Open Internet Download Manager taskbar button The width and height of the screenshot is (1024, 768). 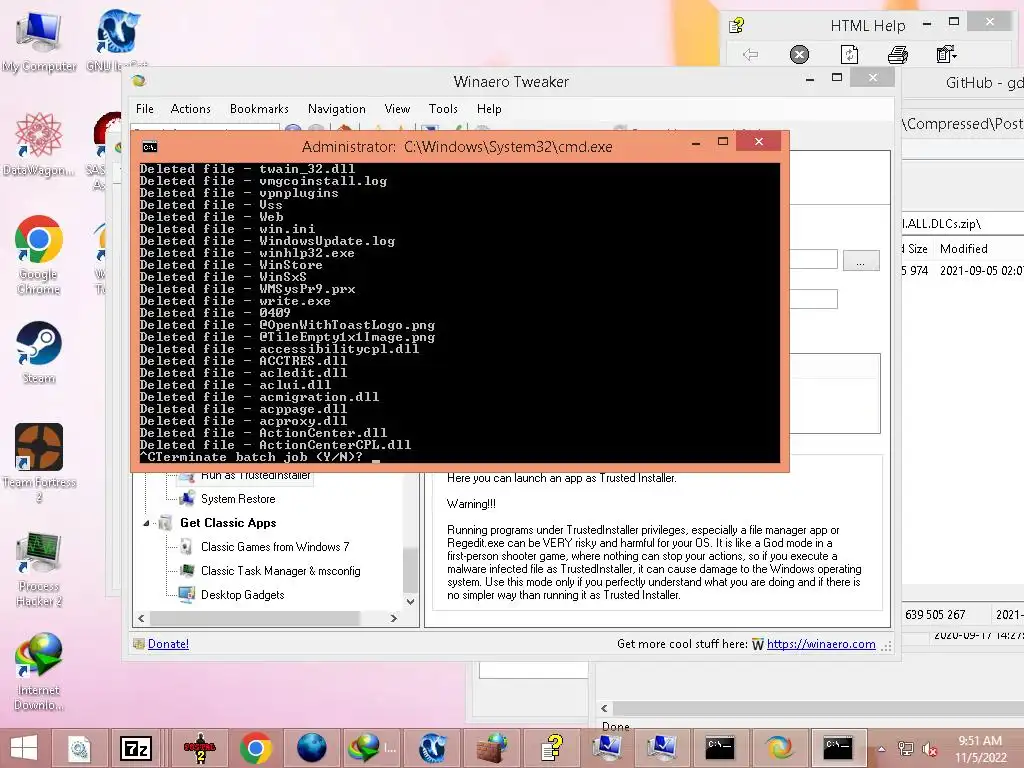tap(372, 748)
